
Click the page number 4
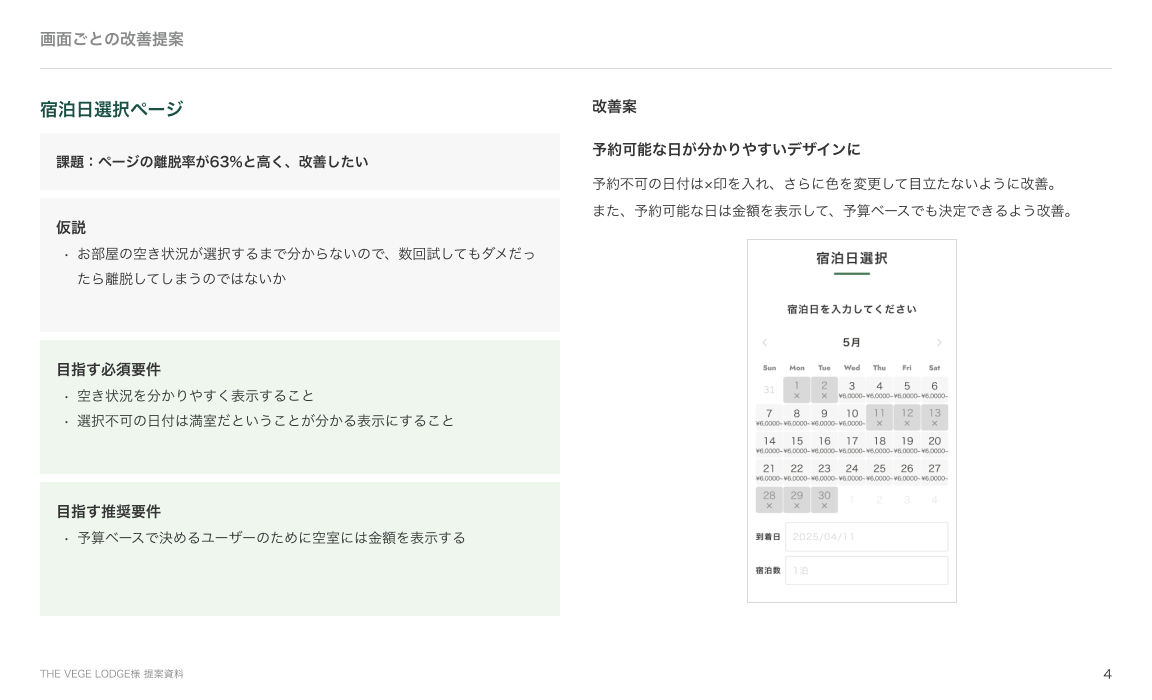[x=1107, y=674]
